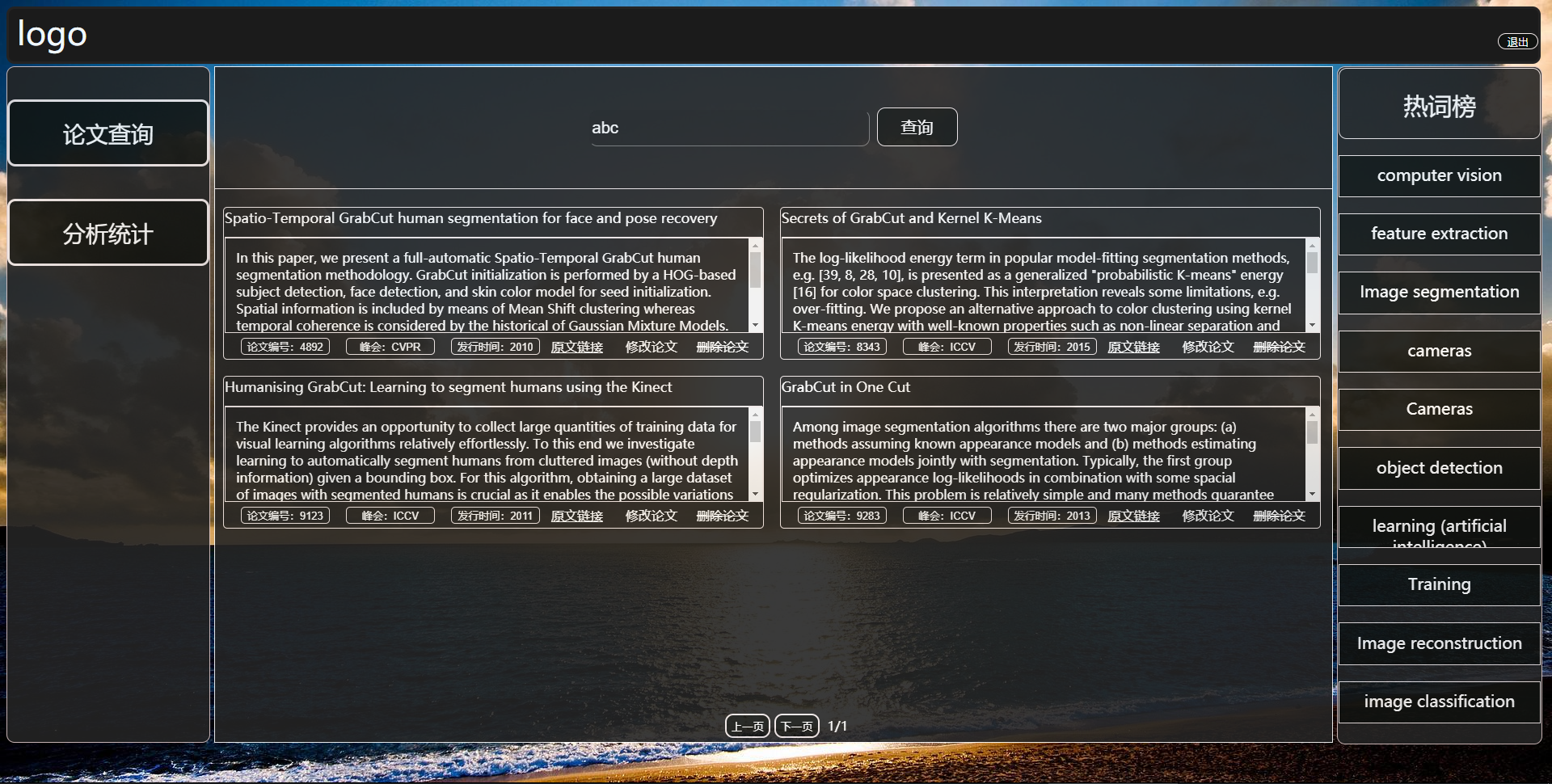Click the 发行时间: 2015 badge
Image resolution: width=1552 pixels, height=784 pixels.
click(1052, 347)
